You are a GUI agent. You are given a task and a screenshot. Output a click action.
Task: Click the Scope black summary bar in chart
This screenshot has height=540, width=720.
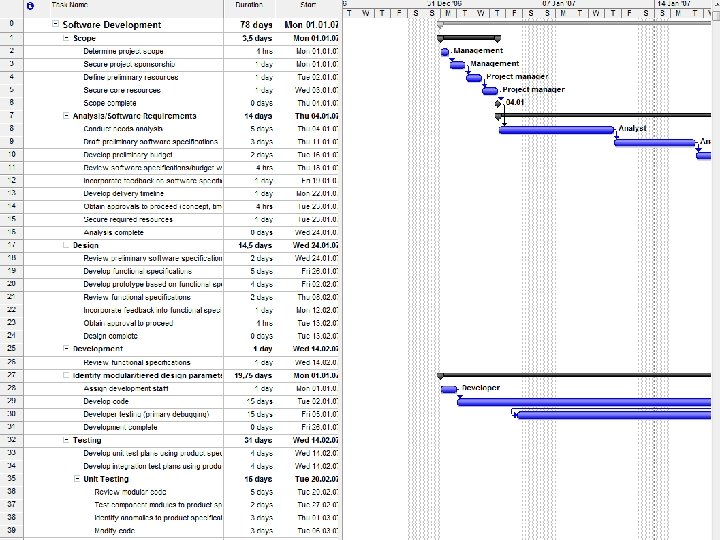469,38
